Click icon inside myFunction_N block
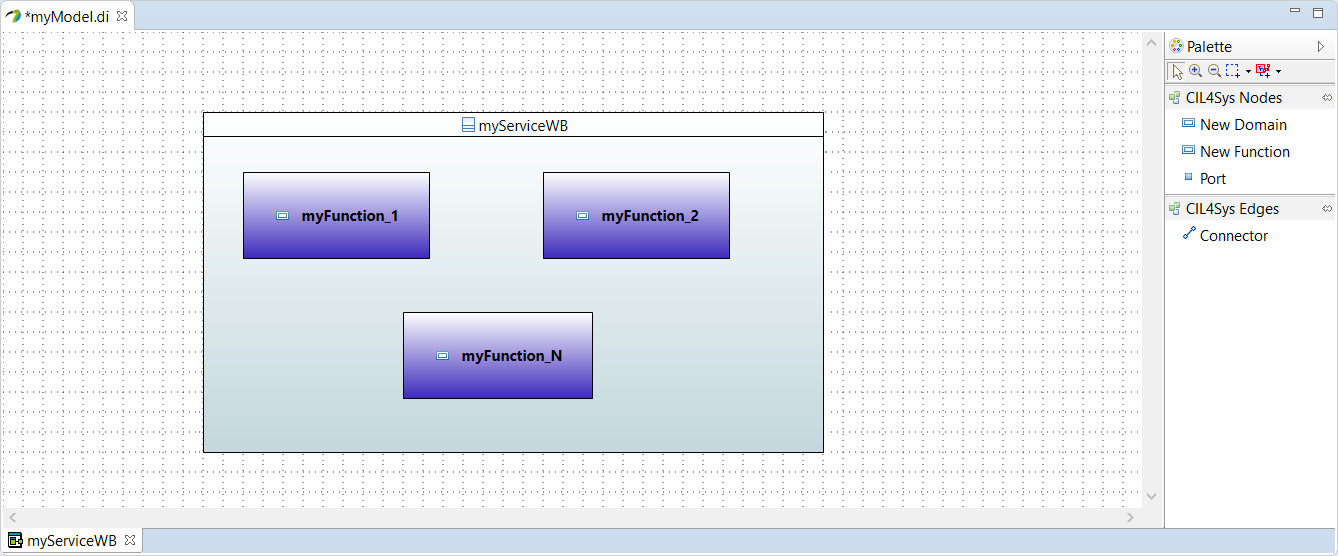This screenshot has width=1338, height=556. coord(443,355)
